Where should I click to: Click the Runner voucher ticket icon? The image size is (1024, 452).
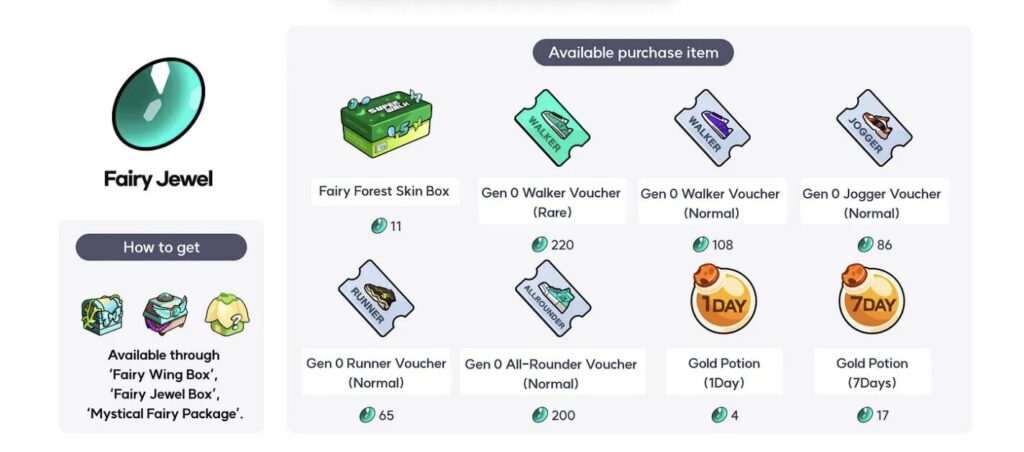click(376, 298)
